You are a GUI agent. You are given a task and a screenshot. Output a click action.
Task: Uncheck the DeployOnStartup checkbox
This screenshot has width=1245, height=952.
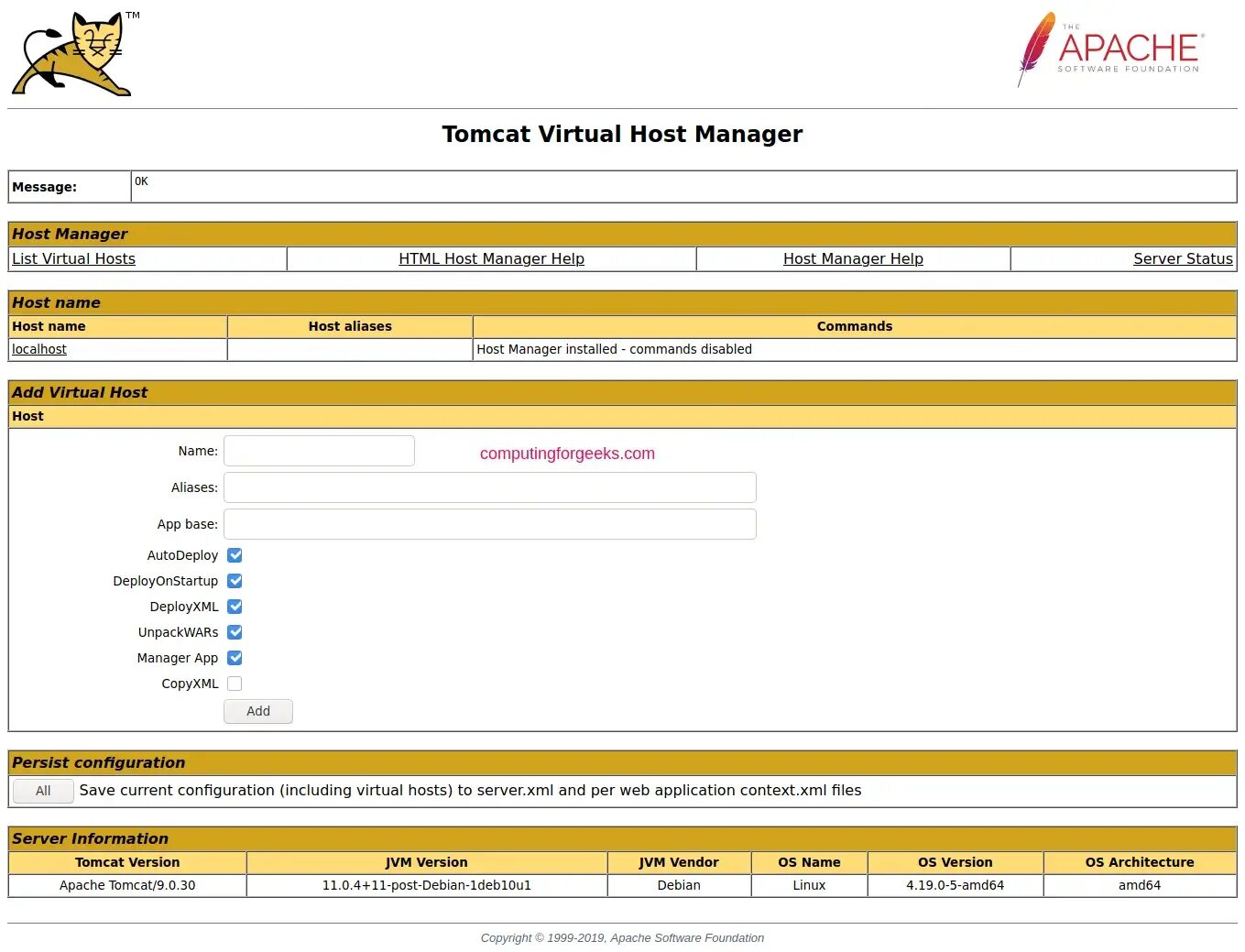235,581
